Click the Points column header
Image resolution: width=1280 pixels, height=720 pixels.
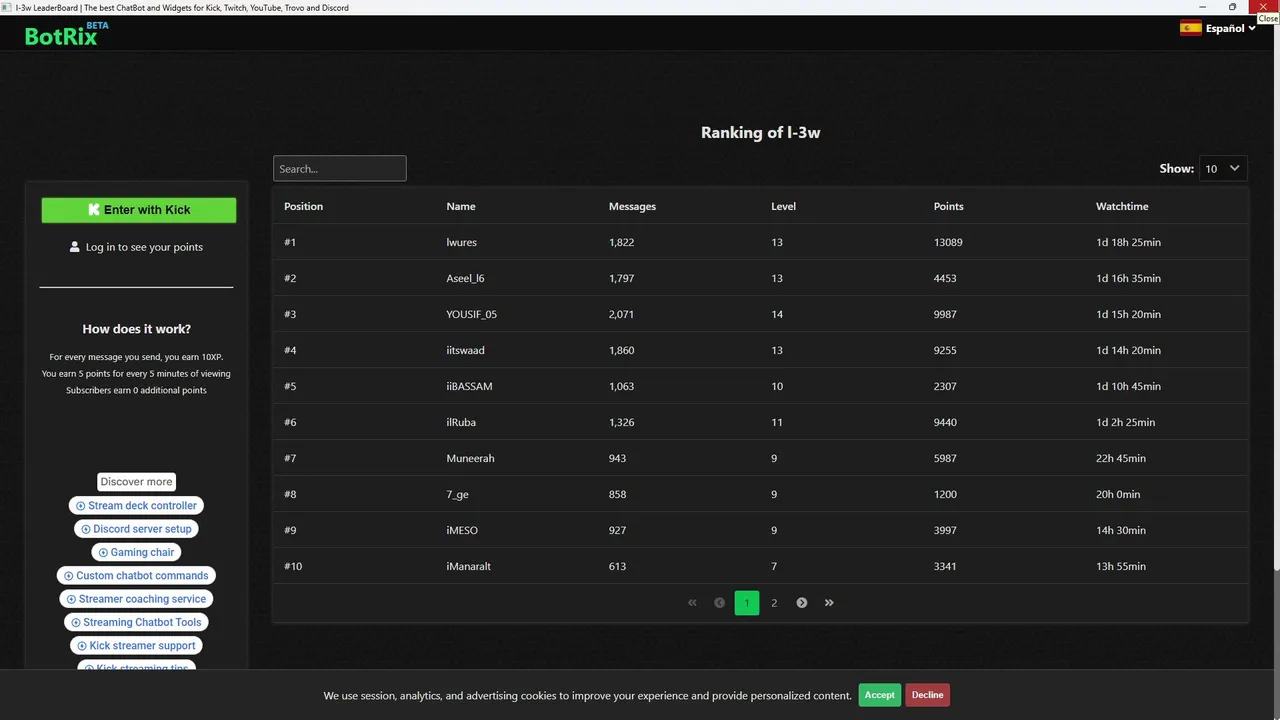948,206
